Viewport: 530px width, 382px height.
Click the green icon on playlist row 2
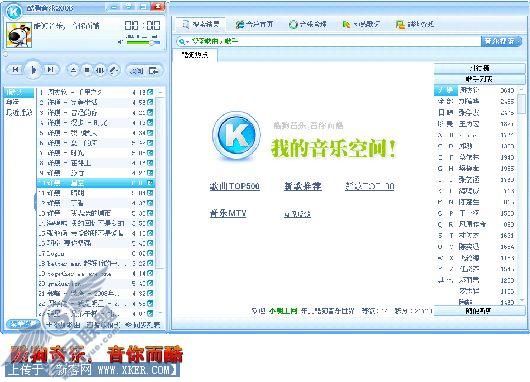pyautogui.click(x=150, y=102)
